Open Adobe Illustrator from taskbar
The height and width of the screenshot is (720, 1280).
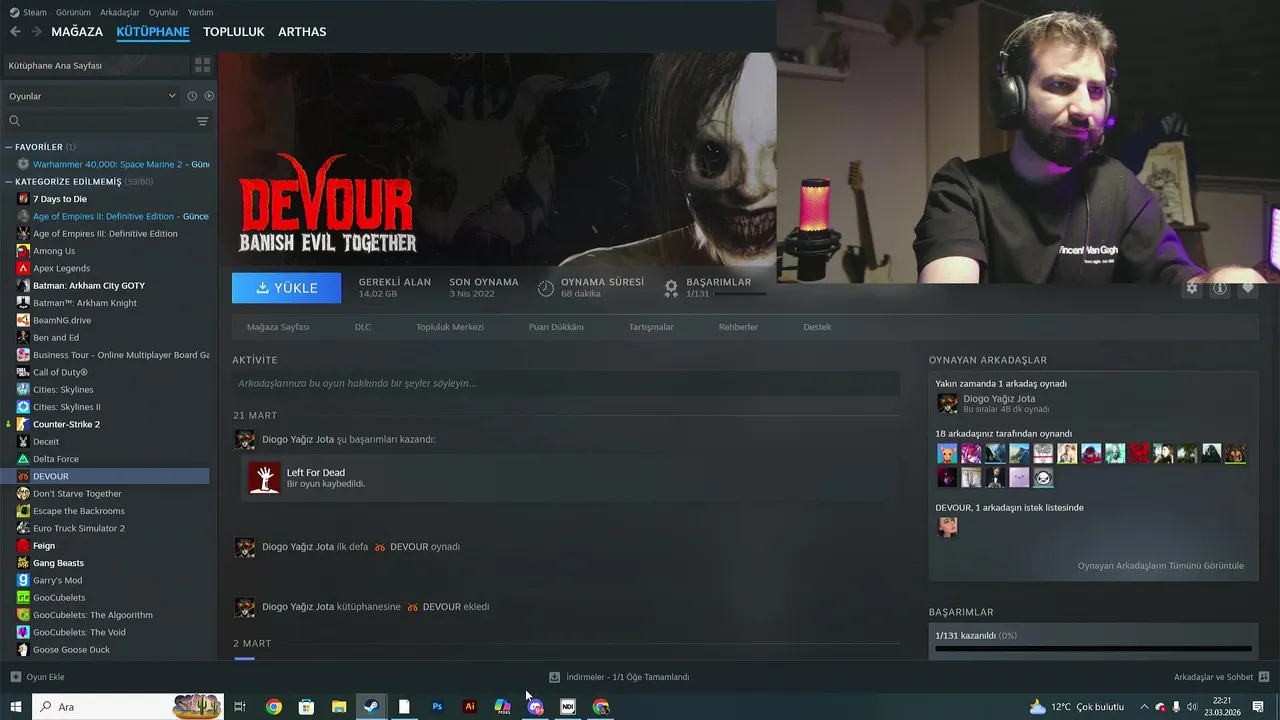[x=470, y=707]
